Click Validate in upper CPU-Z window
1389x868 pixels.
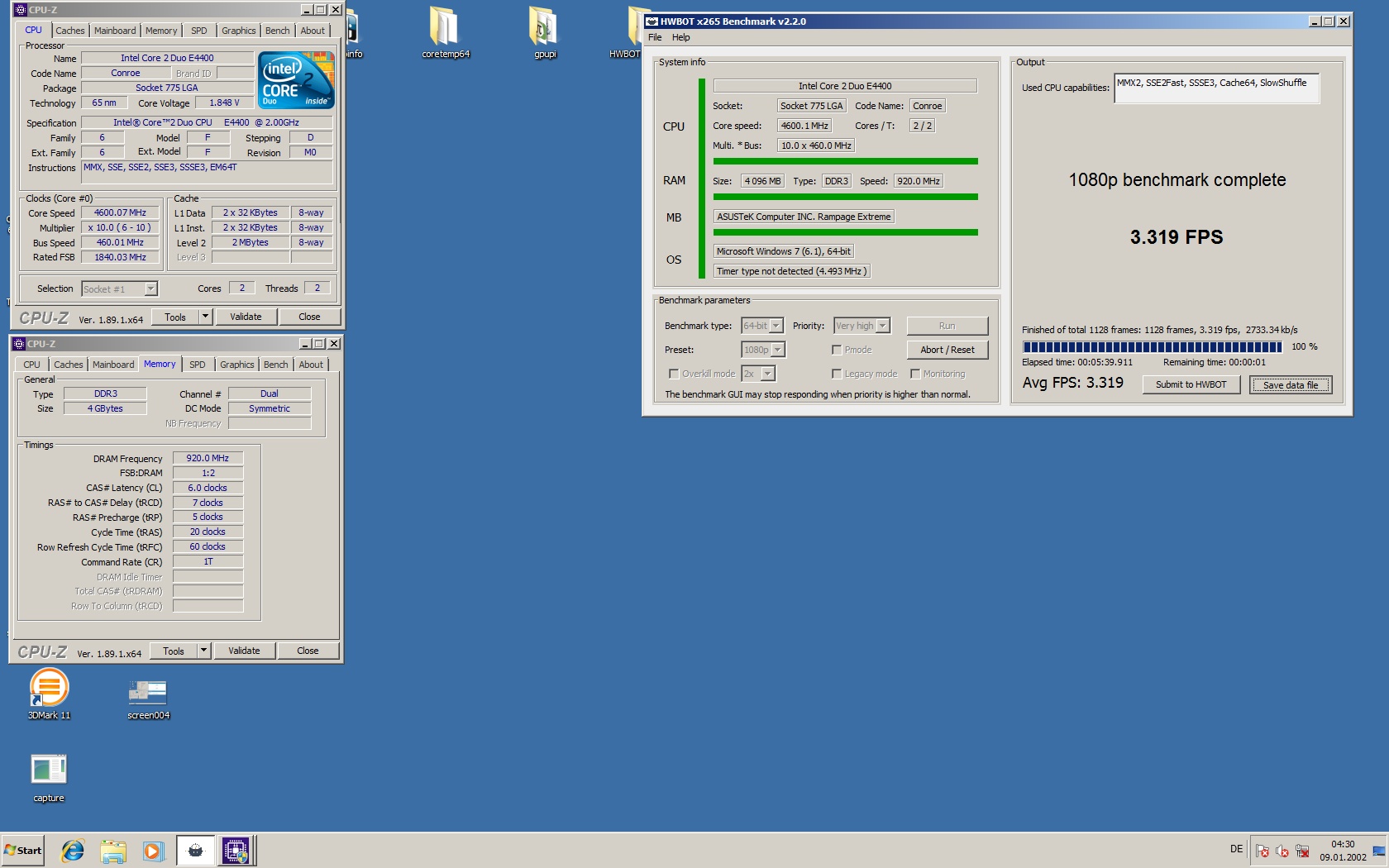[x=246, y=317]
